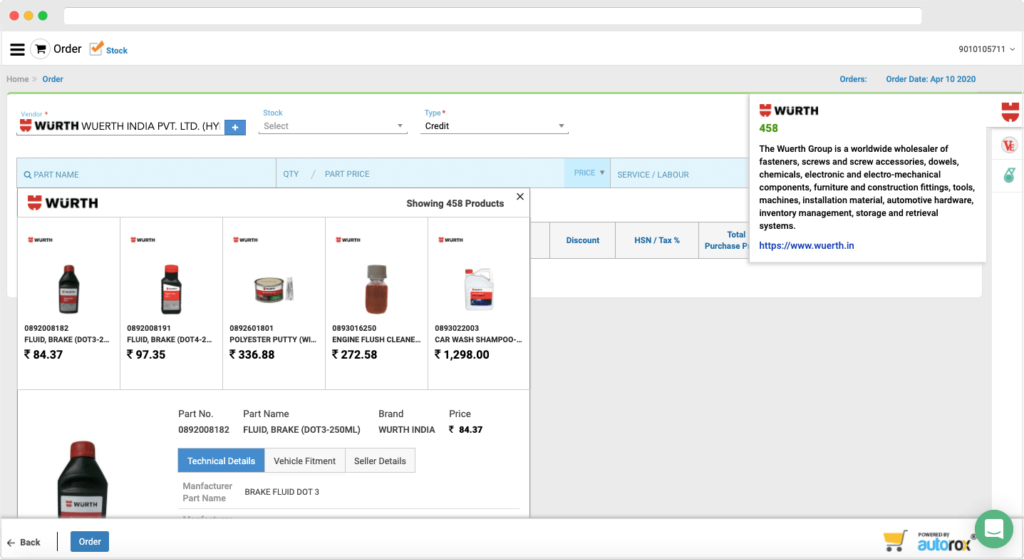Click the vendor field WUERTH INDIA
Screen dimensions: 1024x559
tap(121, 126)
